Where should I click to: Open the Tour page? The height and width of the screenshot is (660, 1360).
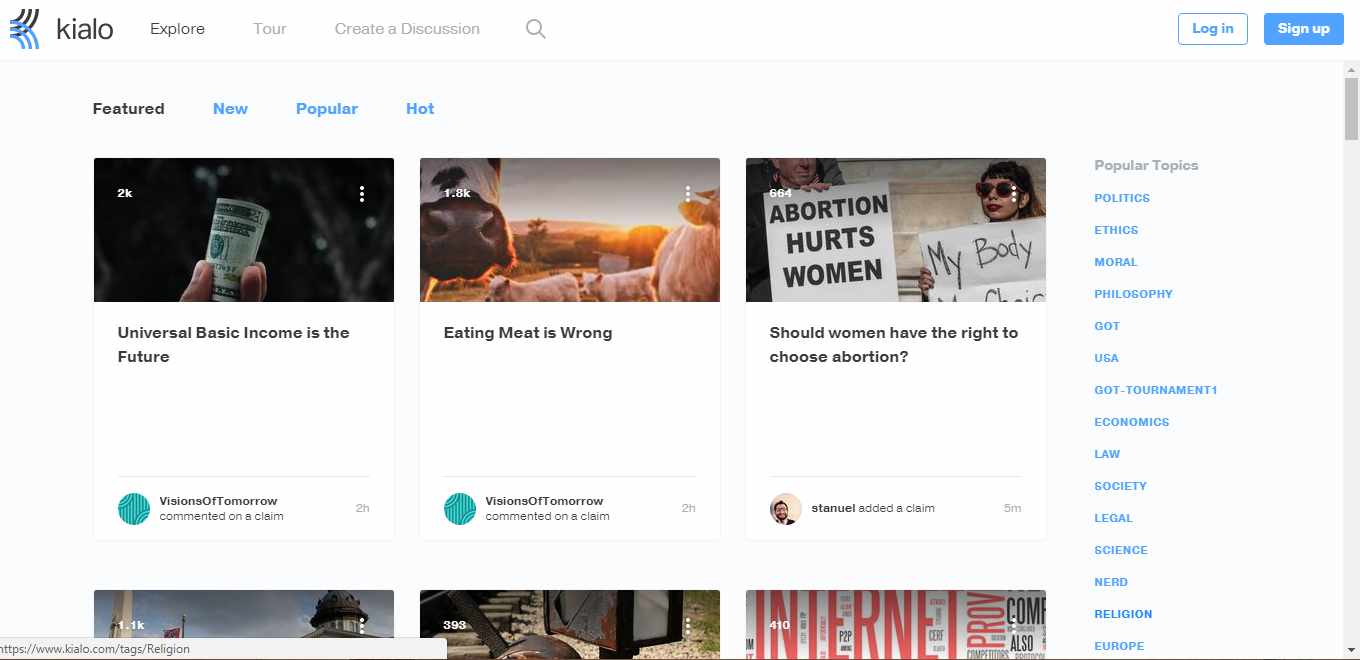[x=270, y=29]
